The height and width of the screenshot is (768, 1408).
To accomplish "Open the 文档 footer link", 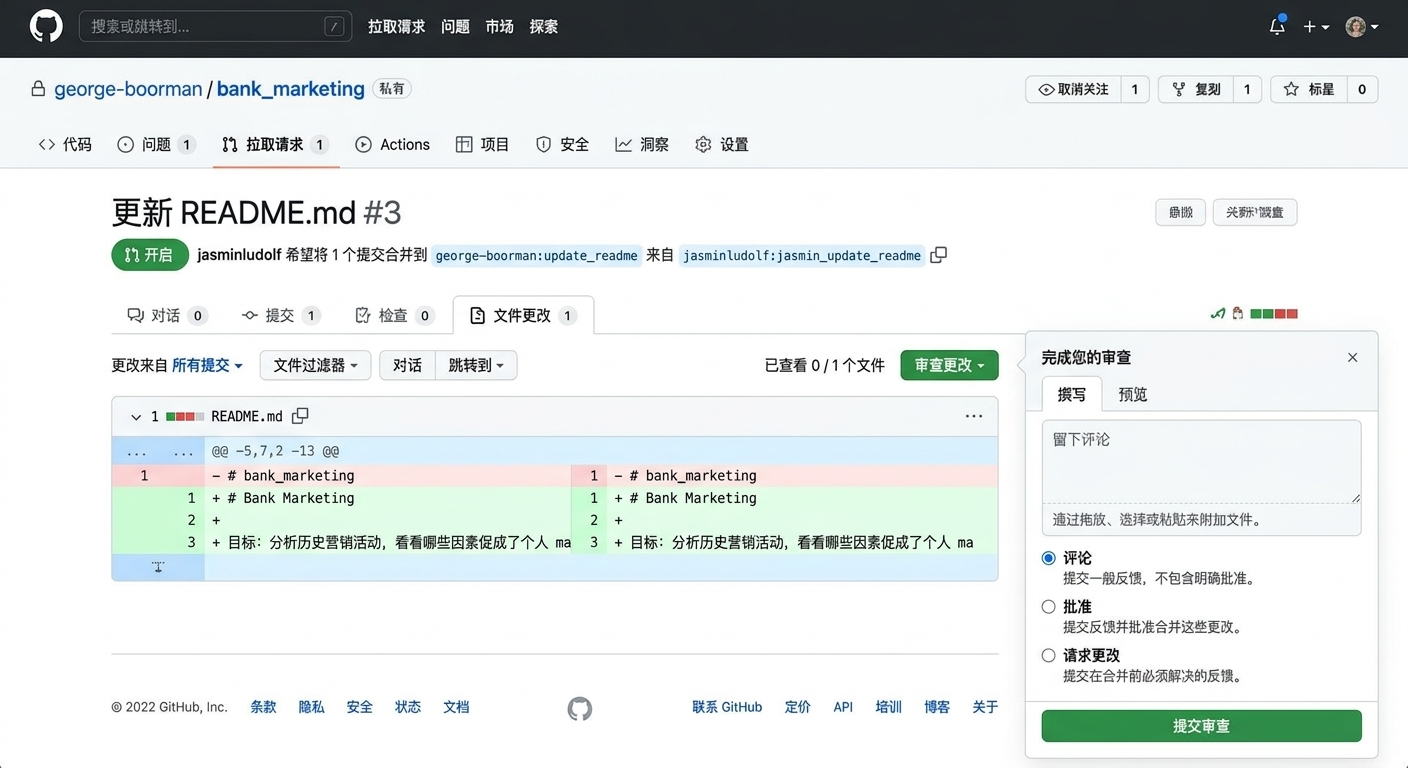I will 456,707.
